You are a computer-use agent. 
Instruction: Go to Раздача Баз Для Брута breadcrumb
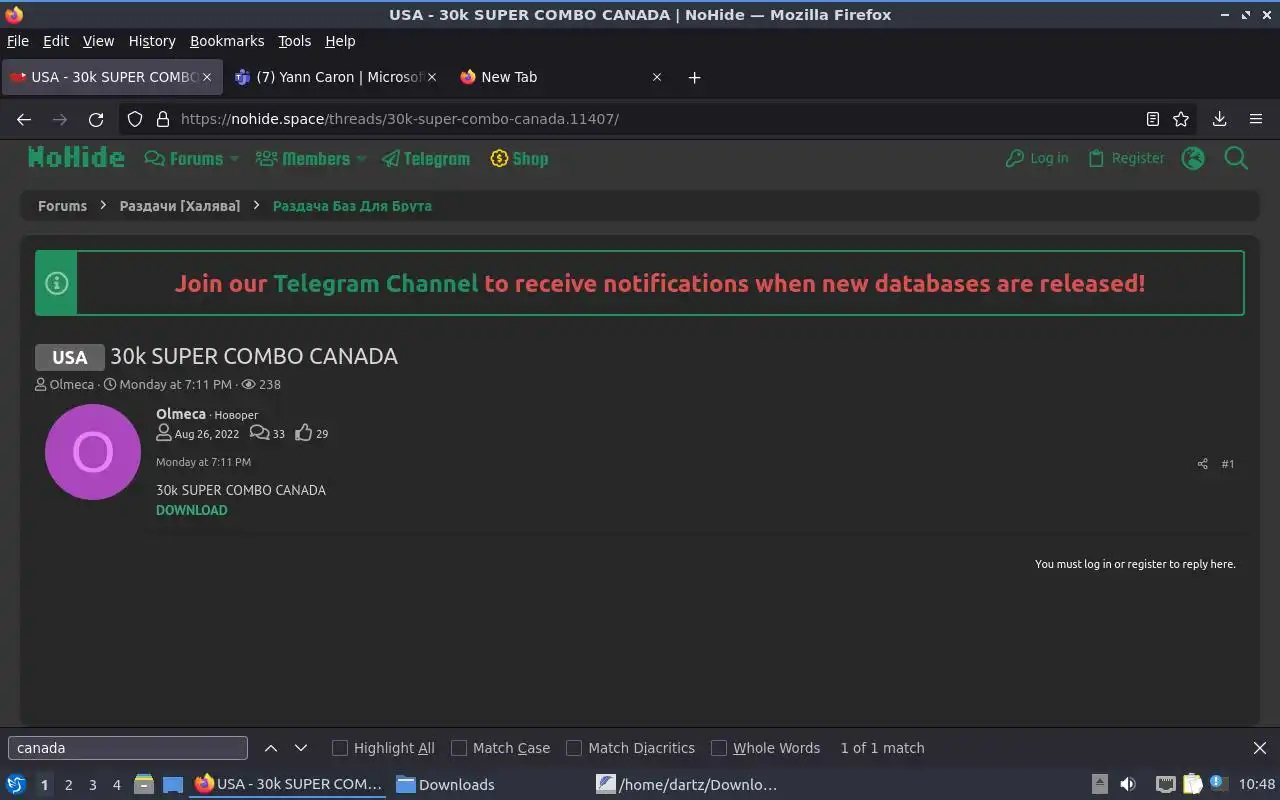352,206
